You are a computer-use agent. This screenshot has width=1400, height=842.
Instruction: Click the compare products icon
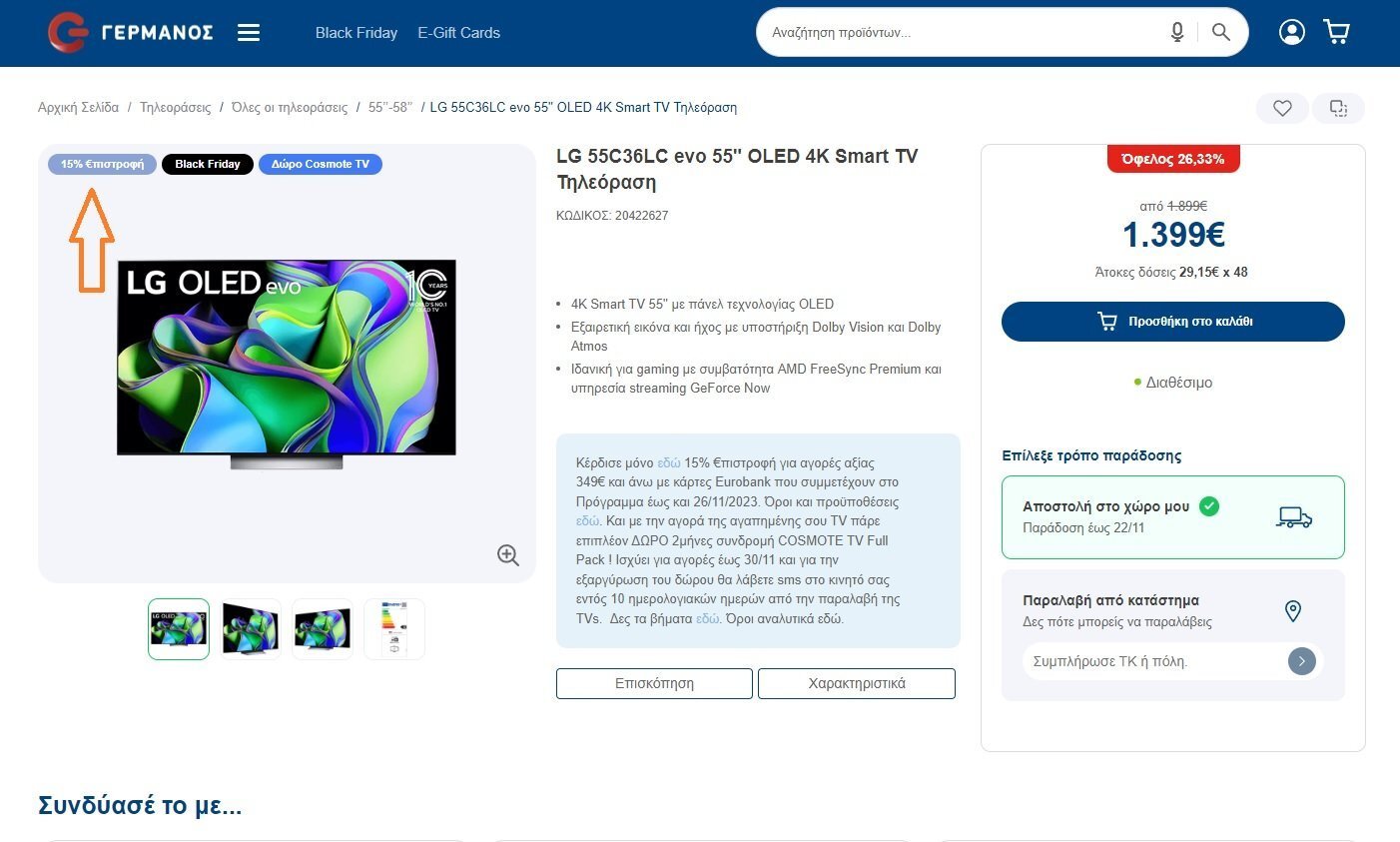click(x=1339, y=108)
